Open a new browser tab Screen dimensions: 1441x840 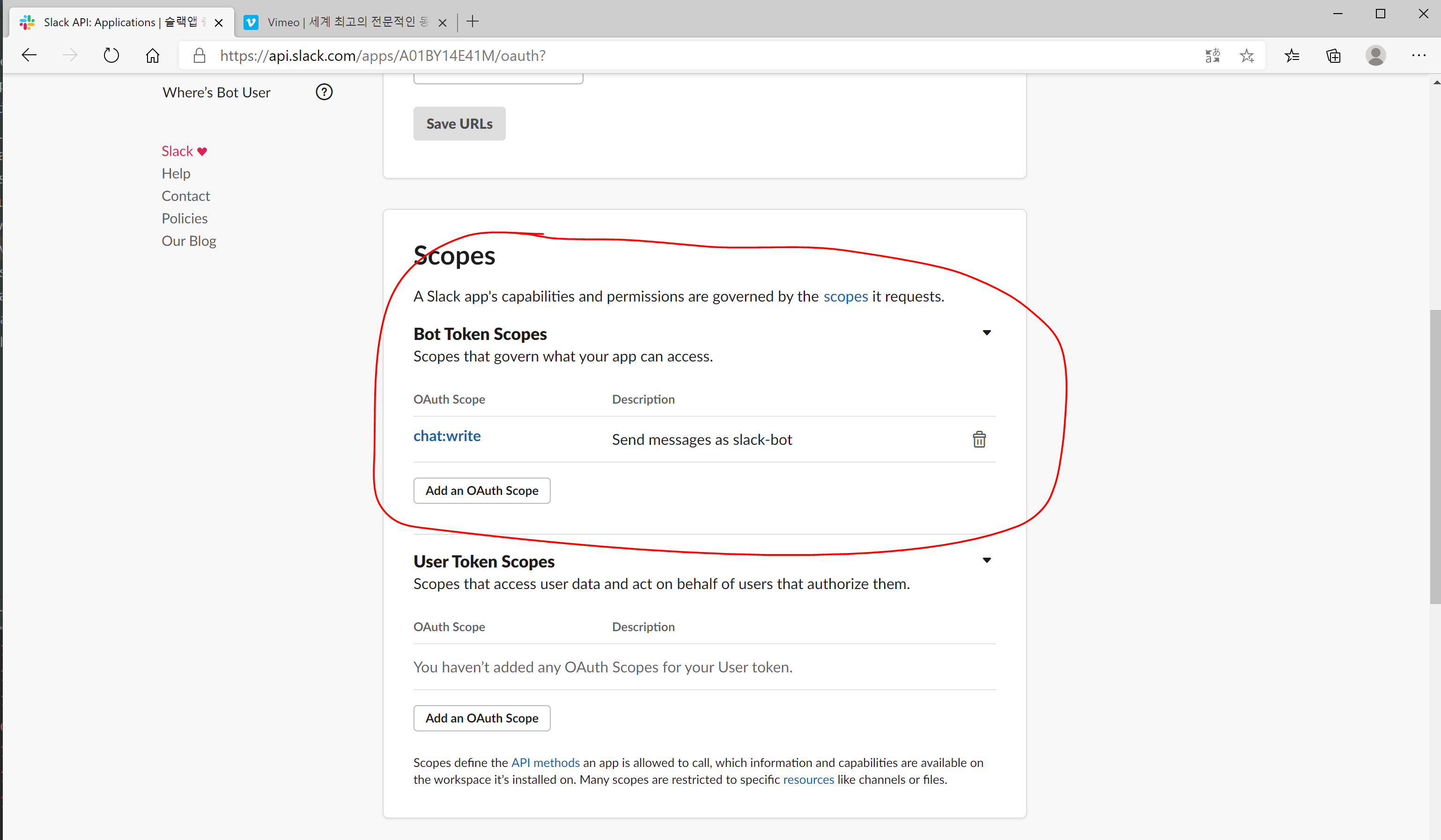(473, 22)
